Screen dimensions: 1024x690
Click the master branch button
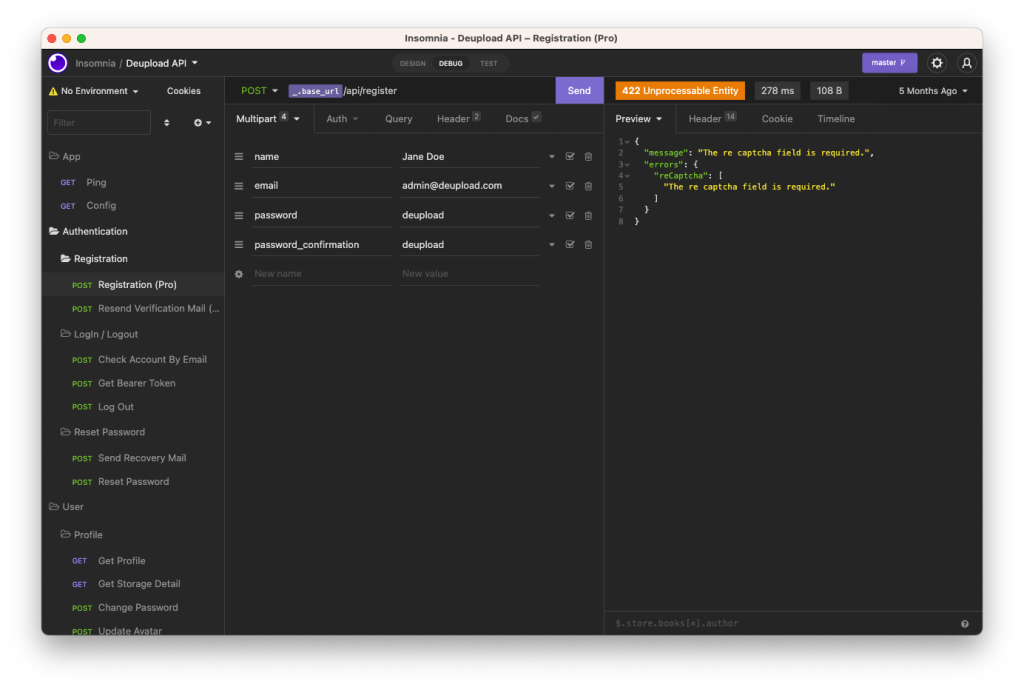pyautogui.click(x=889, y=63)
